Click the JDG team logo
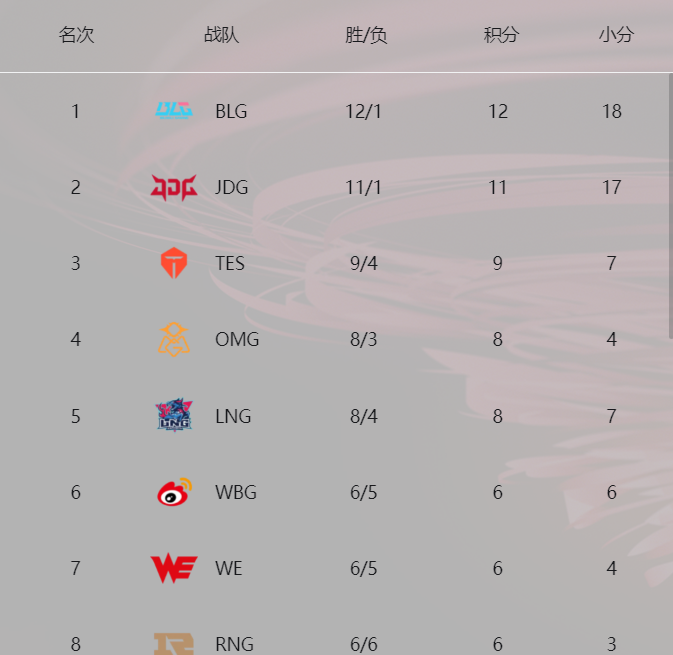The width and height of the screenshot is (673, 655). pyautogui.click(x=174, y=187)
